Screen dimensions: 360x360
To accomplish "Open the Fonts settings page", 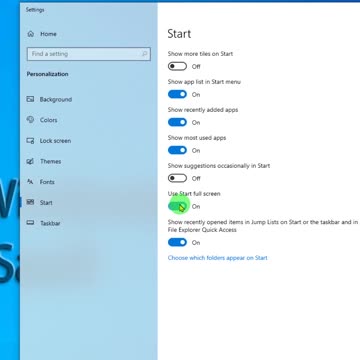I will click(47, 182).
